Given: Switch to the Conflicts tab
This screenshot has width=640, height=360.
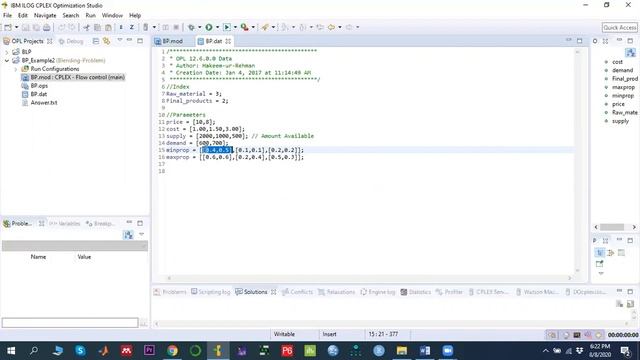Looking at the screenshot, I should pyautogui.click(x=297, y=292).
